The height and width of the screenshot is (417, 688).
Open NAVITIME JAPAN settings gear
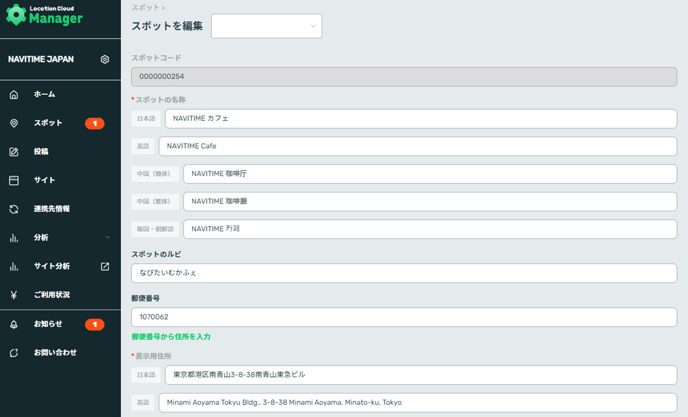click(x=104, y=59)
